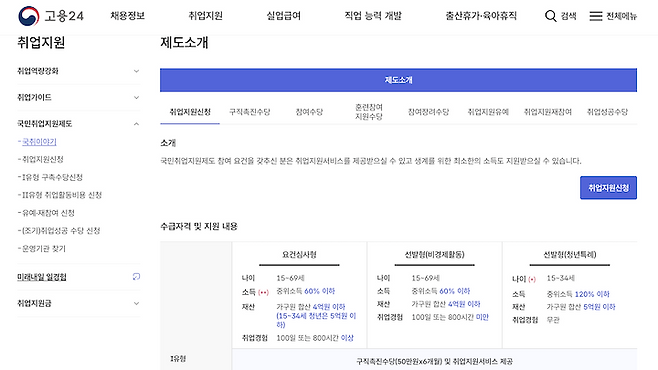Screen dimensions: 658x370
Task: Click the 중위소득 120% 이하 text
Action: pos(578,294)
